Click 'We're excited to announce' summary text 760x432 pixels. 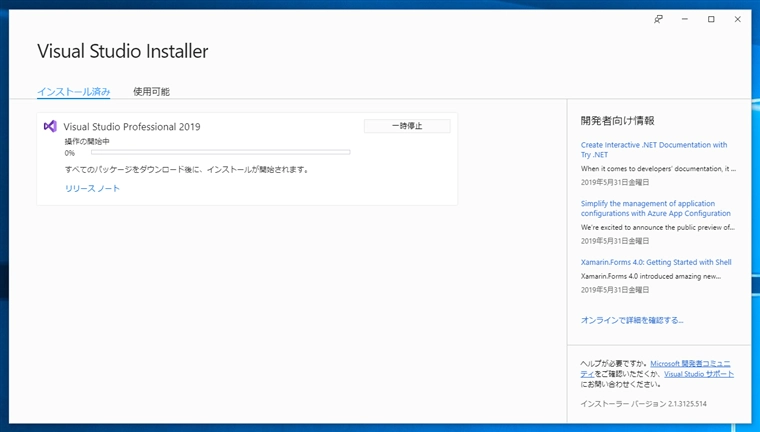658,227
